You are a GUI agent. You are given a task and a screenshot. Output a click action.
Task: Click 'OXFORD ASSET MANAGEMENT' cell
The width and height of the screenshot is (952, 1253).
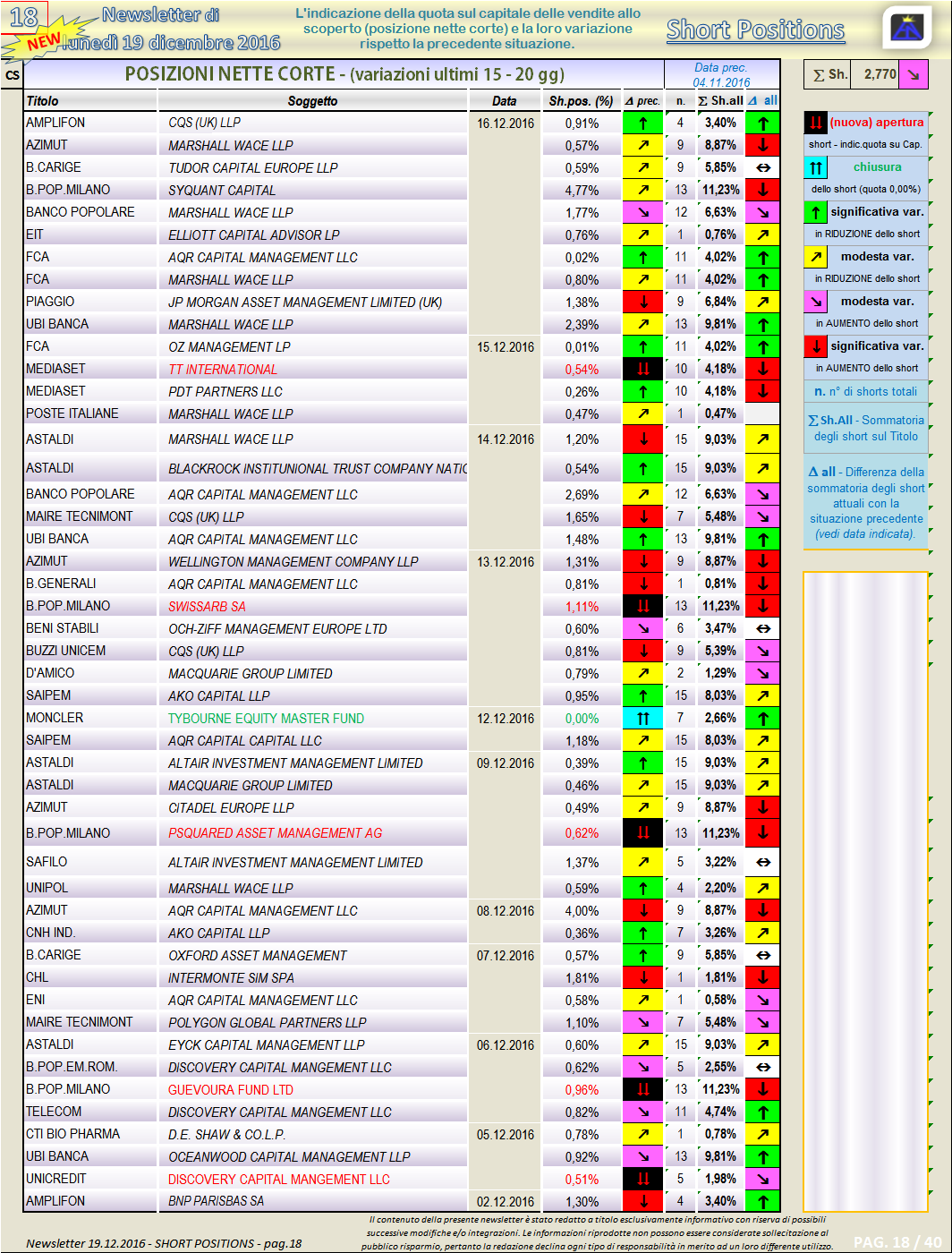(x=258, y=956)
